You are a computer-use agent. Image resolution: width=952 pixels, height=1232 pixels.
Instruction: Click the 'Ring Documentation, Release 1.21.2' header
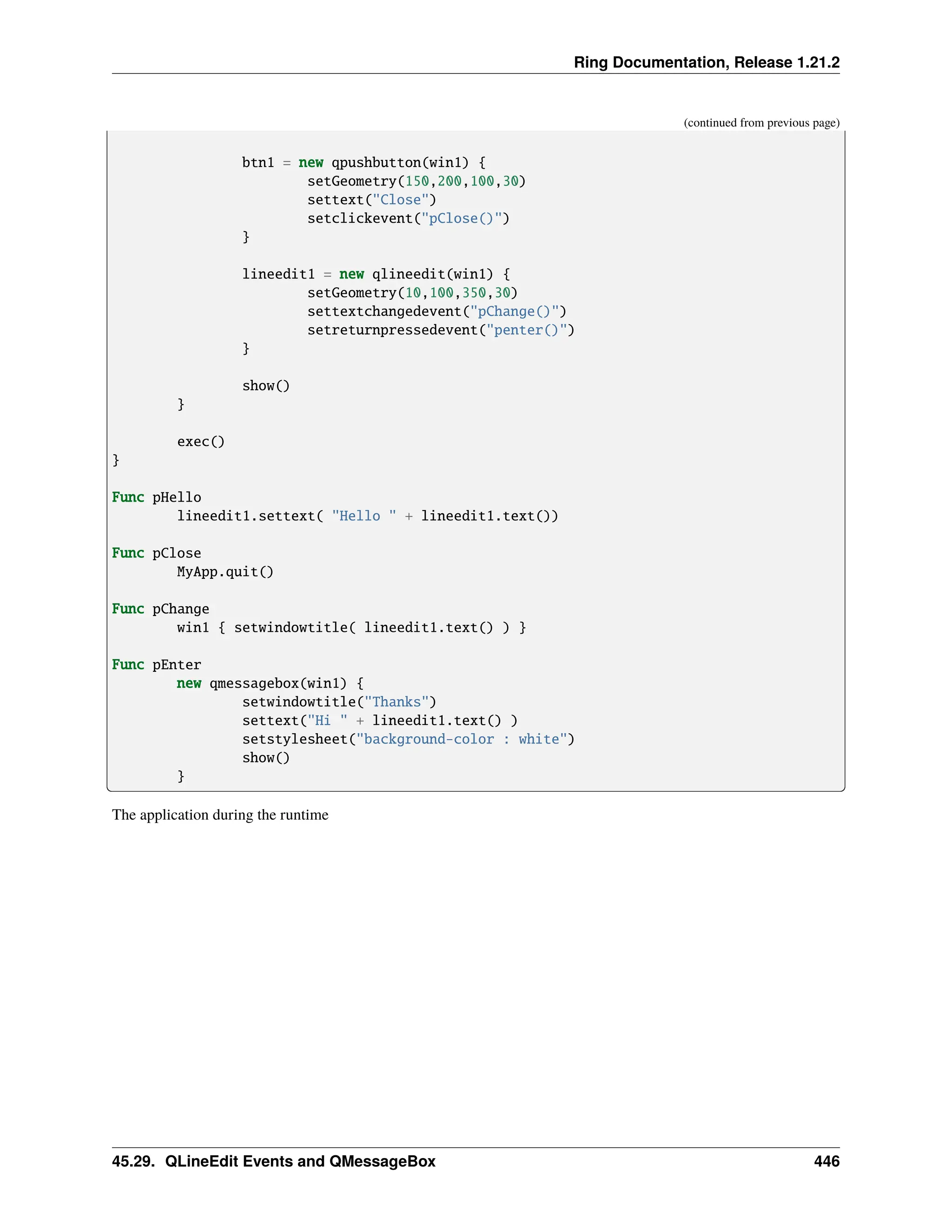pos(706,62)
